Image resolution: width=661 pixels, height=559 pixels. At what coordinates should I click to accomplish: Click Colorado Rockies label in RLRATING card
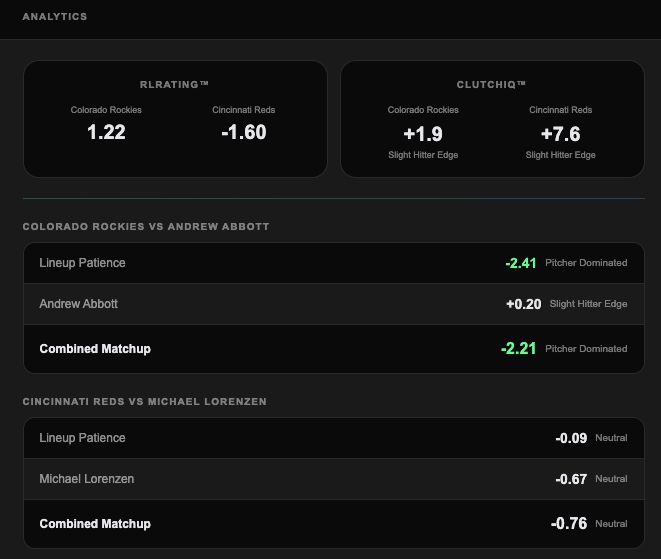[106, 110]
